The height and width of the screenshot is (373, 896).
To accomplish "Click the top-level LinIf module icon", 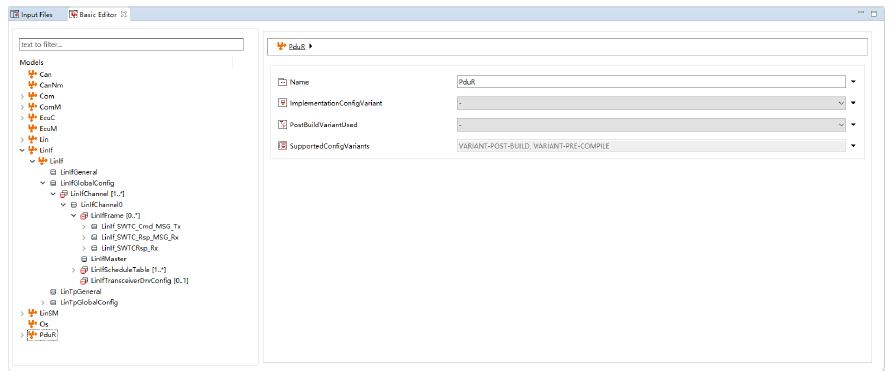I will coord(33,150).
